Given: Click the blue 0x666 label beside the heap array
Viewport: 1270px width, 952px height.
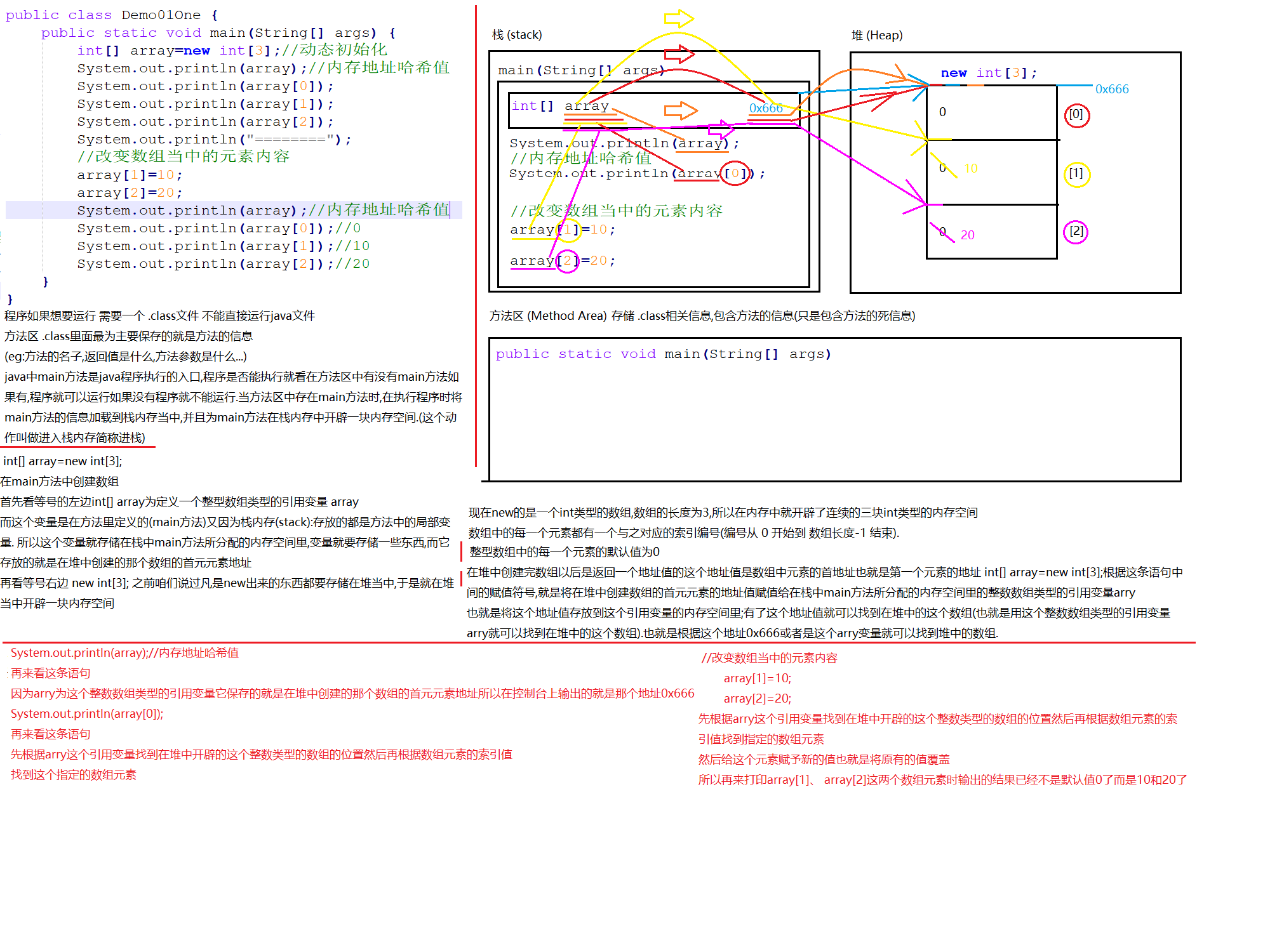Looking at the screenshot, I should click(x=1112, y=89).
